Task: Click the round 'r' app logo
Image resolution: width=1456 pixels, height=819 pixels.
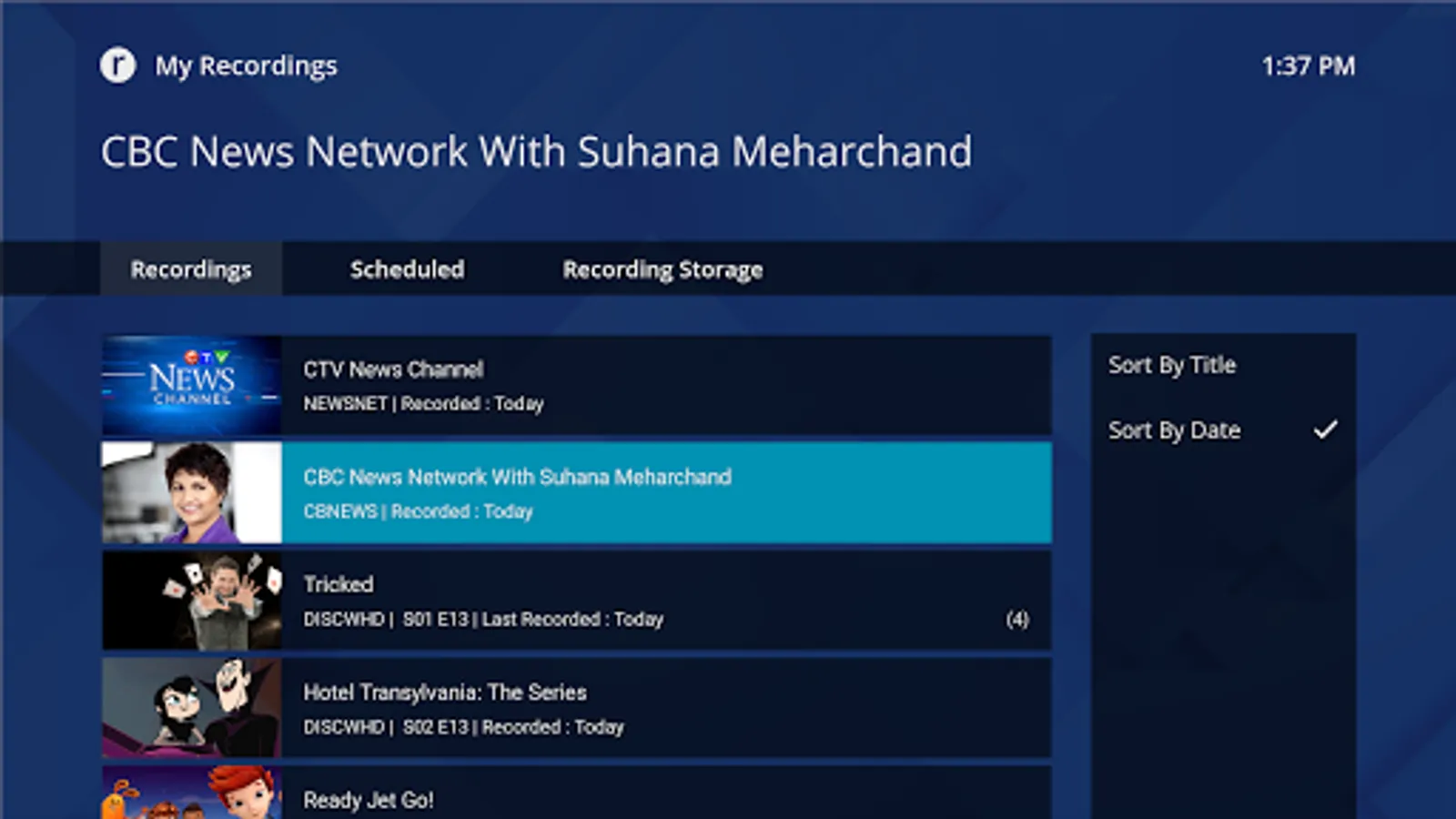Action: pyautogui.click(x=117, y=66)
